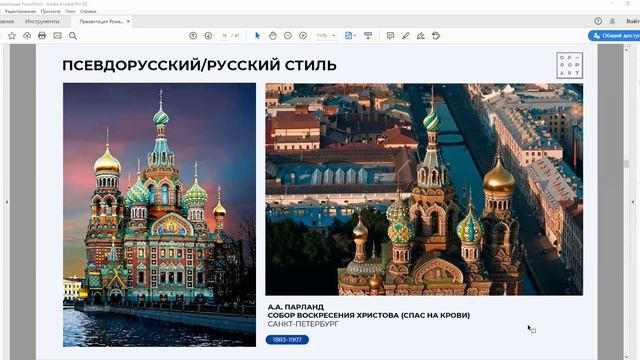This screenshot has height=360, width=640.
Task: Open the find text magnifier icon
Action: 73,36
